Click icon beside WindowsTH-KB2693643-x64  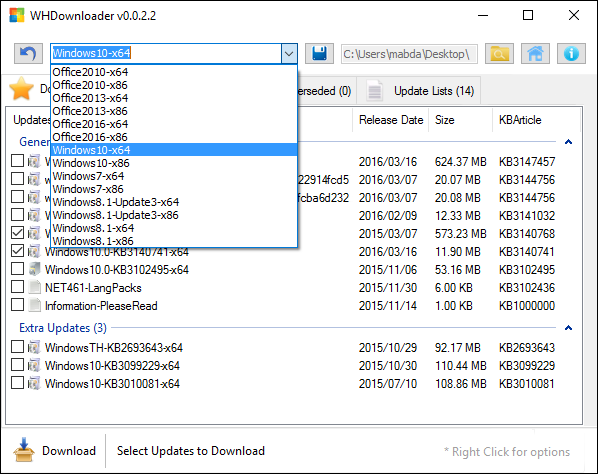pos(34,347)
